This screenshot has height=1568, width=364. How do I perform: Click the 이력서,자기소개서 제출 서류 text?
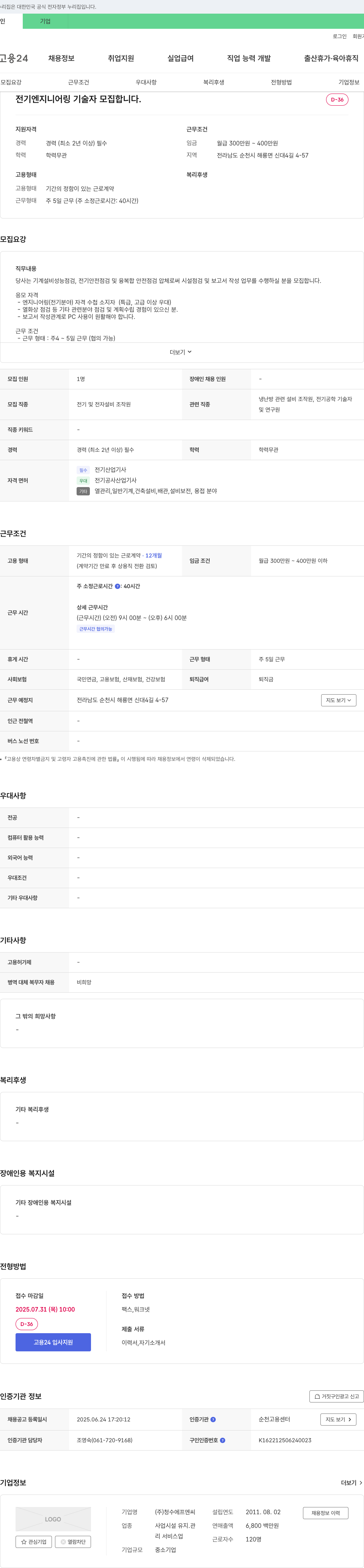pyautogui.click(x=143, y=1343)
